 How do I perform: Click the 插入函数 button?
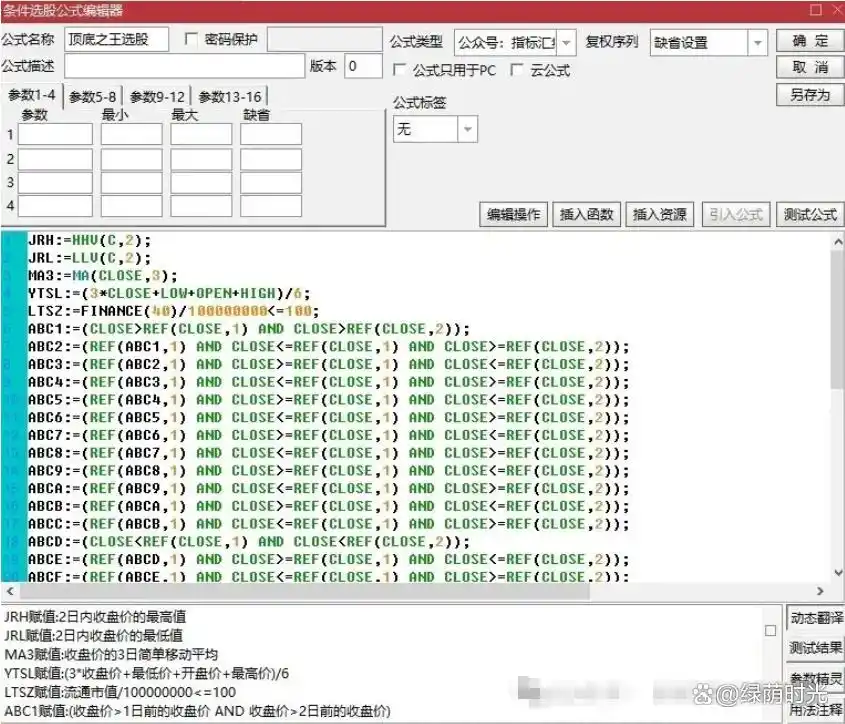[586, 215]
